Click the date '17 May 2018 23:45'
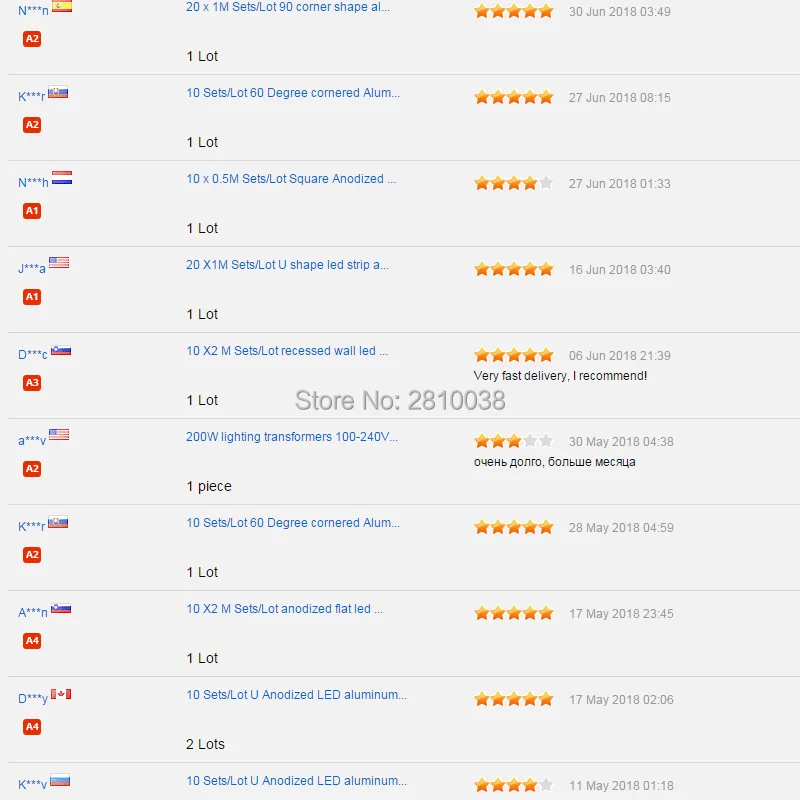 (621, 614)
